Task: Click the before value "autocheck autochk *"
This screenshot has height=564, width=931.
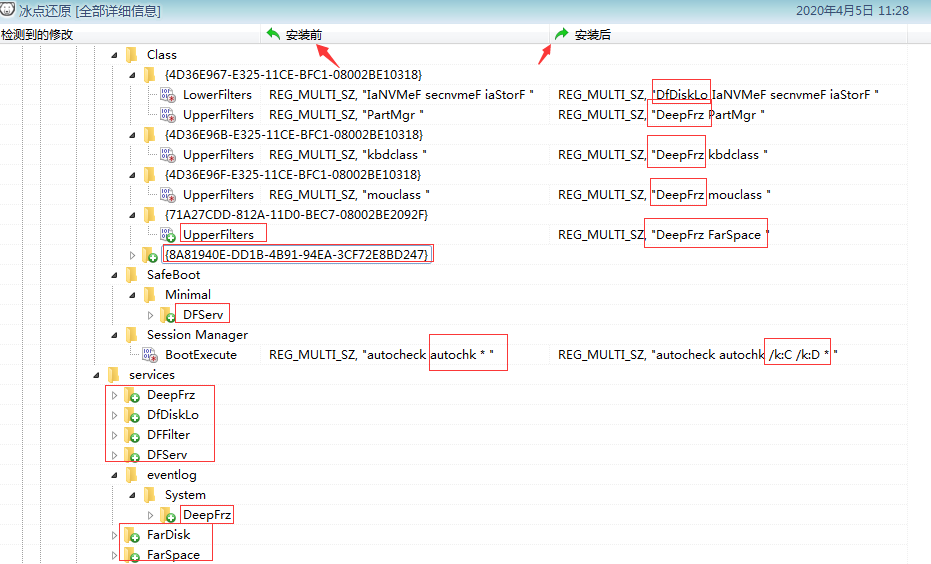Action: coord(428,355)
